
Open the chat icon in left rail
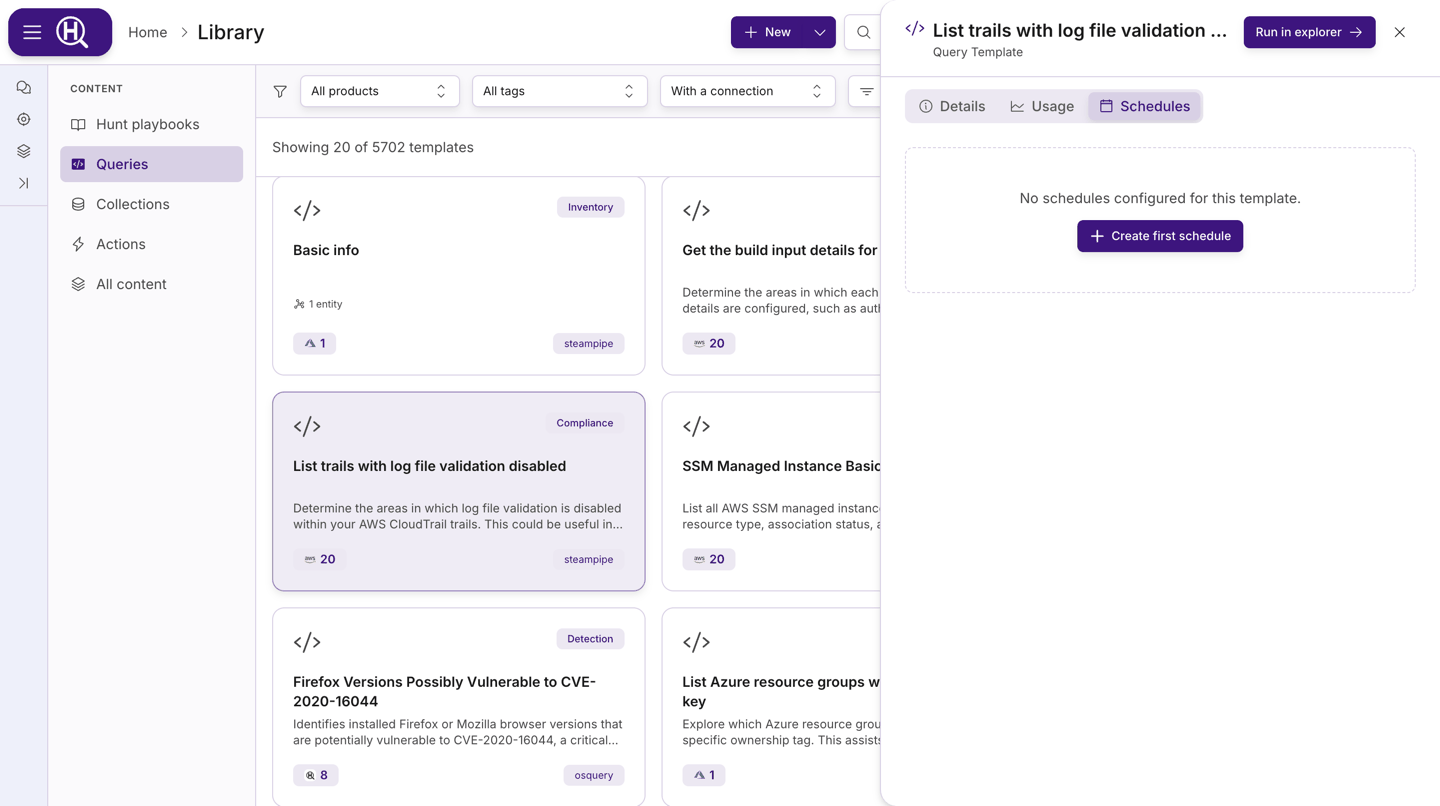pyautogui.click(x=24, y=88)
